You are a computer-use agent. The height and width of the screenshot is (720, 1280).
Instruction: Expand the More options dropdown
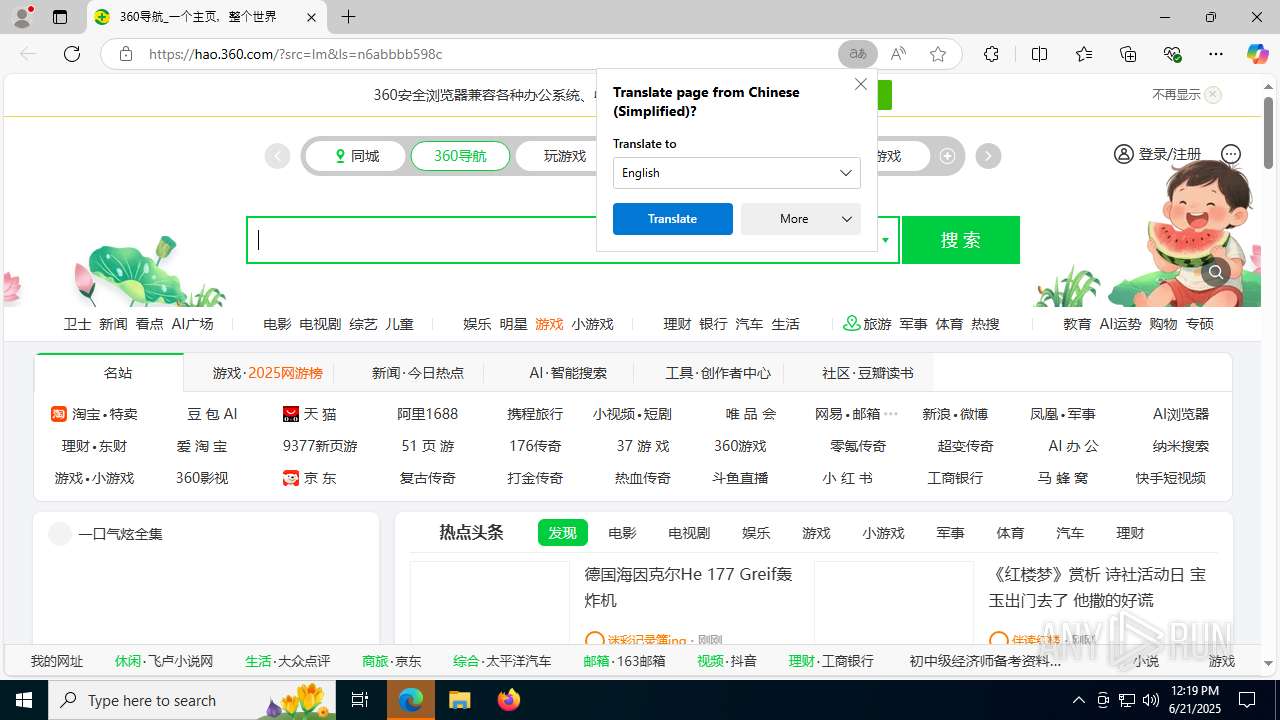(801, 219)
